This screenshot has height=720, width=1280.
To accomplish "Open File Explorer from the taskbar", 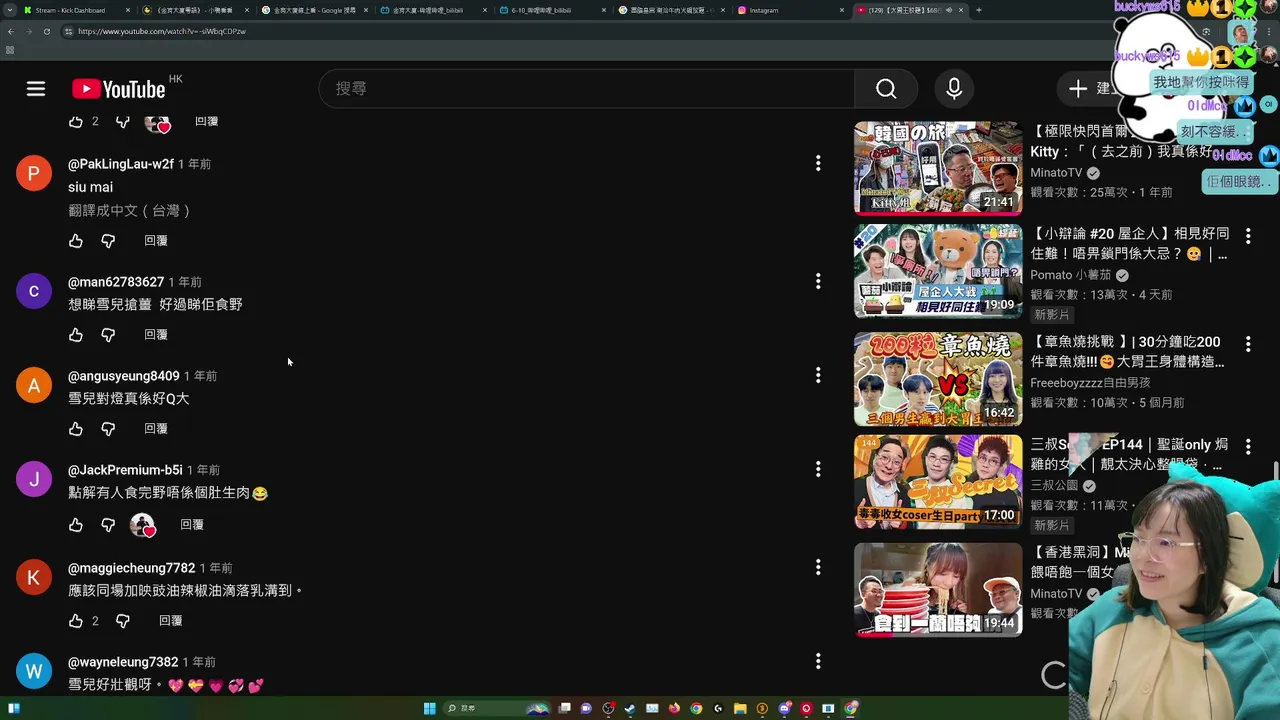I will pos(740,708).
